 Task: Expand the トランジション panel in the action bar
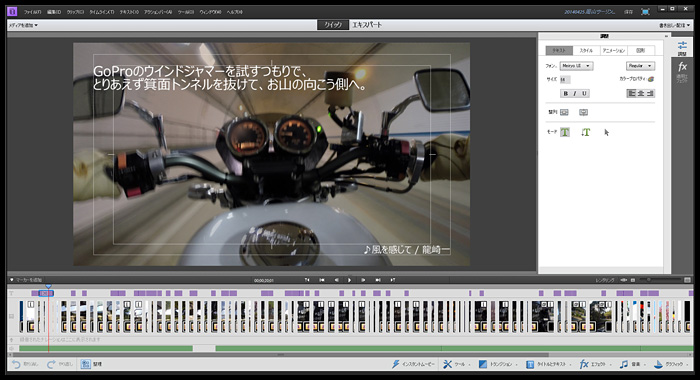point(498,364)
